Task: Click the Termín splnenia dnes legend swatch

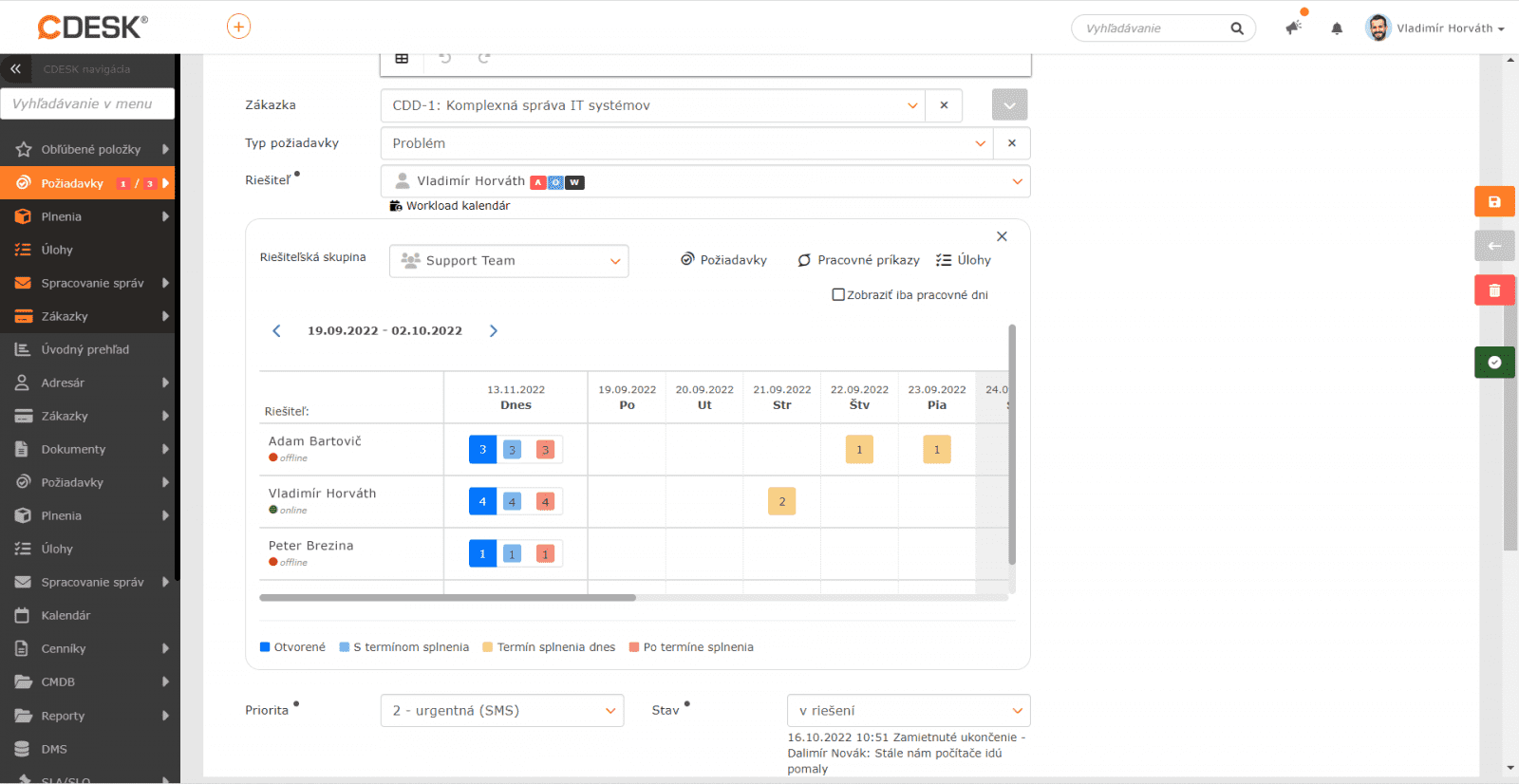Action: click(x=487, y=647)
